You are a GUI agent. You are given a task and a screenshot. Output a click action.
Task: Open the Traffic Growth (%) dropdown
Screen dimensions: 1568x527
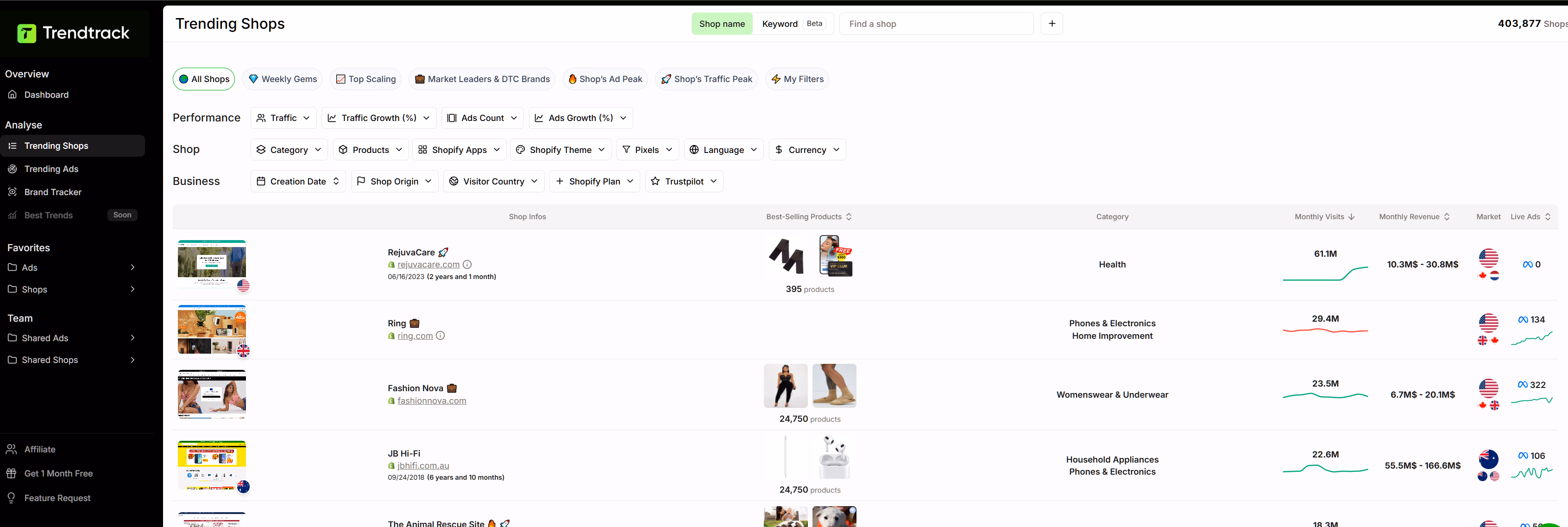(378, 118)
